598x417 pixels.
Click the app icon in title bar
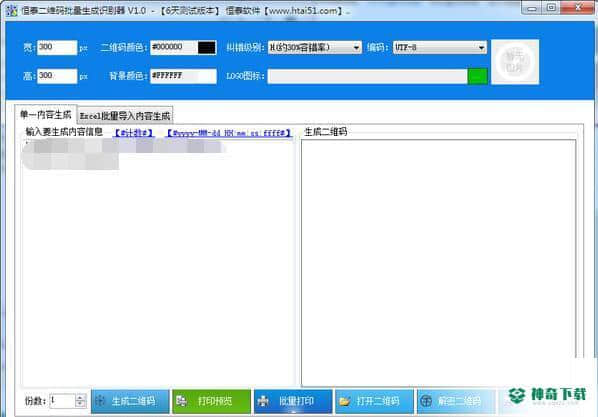(x=12, y=11)
